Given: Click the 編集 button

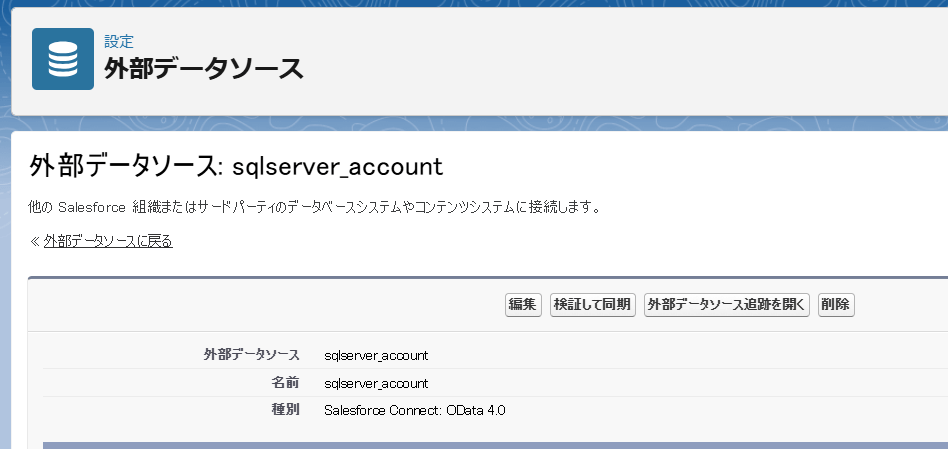Looking at the screenshot, I should click(523, 305).
